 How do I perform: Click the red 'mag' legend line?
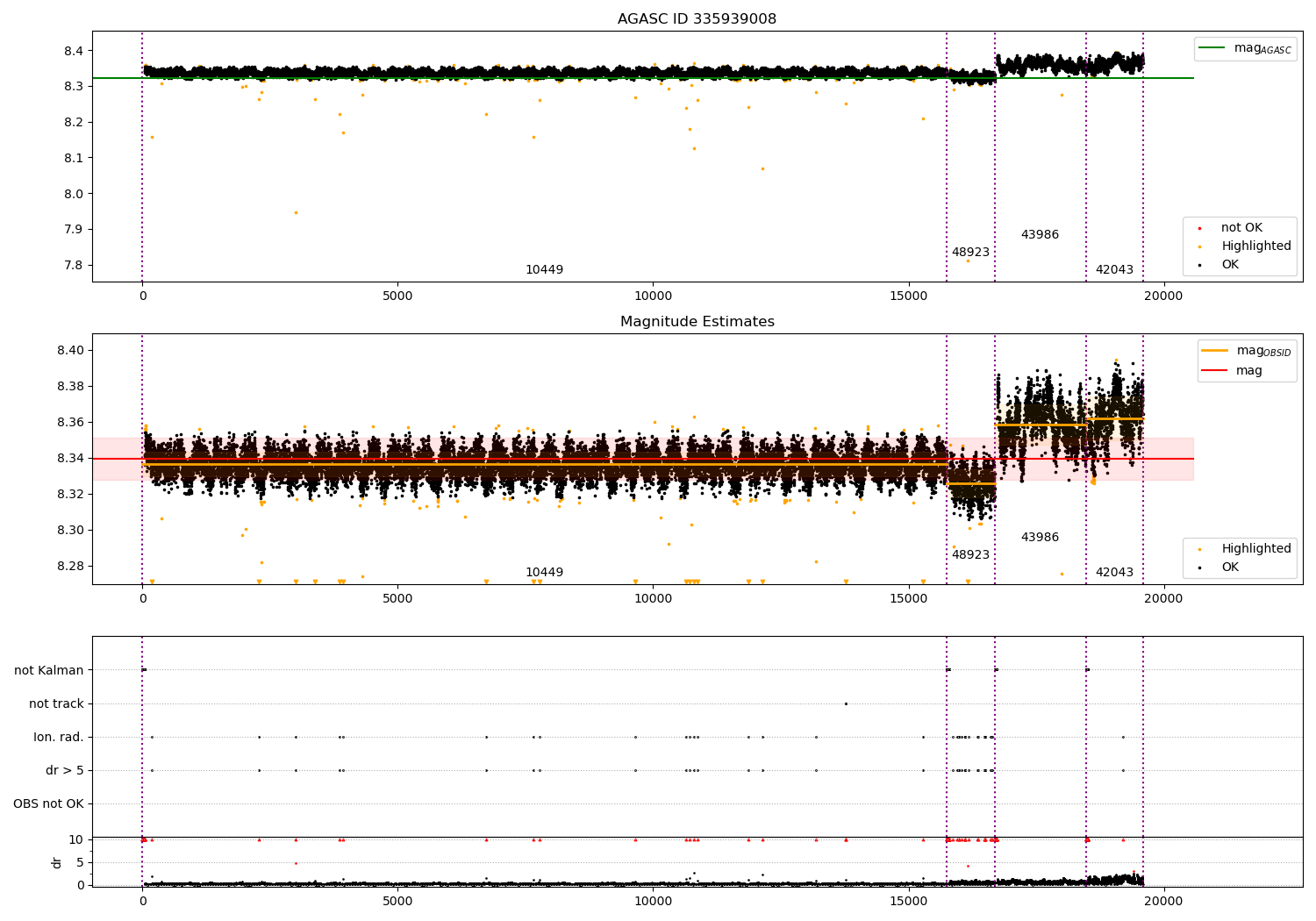1214,371
